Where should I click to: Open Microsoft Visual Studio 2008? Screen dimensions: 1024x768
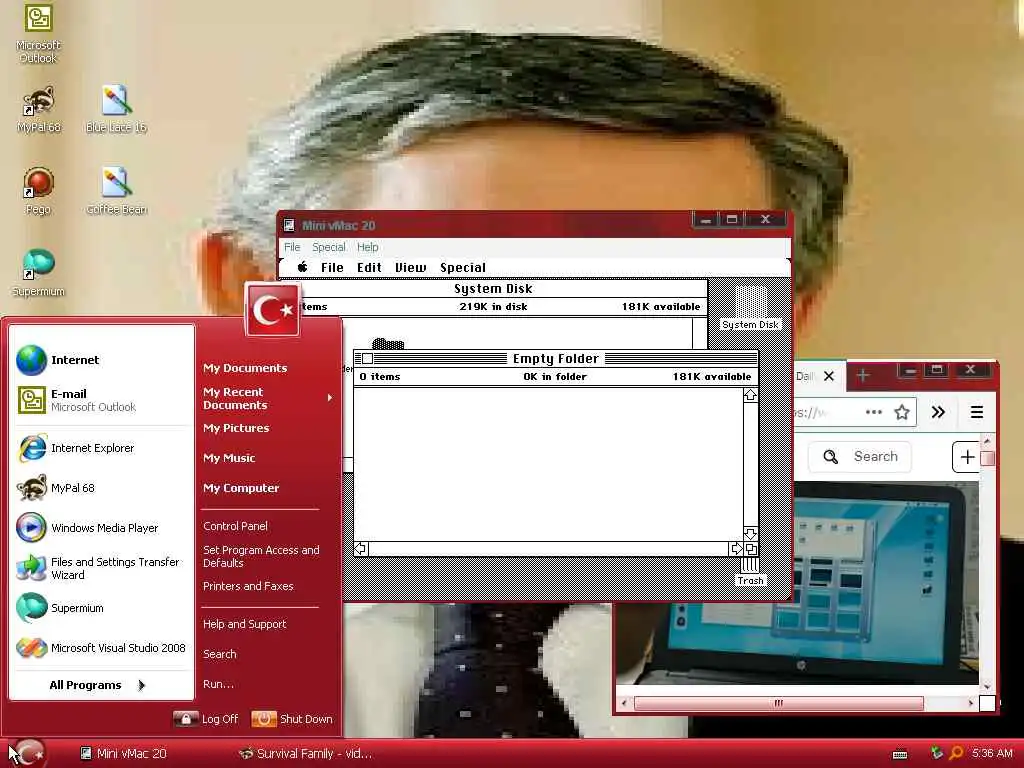pos(103,648)
